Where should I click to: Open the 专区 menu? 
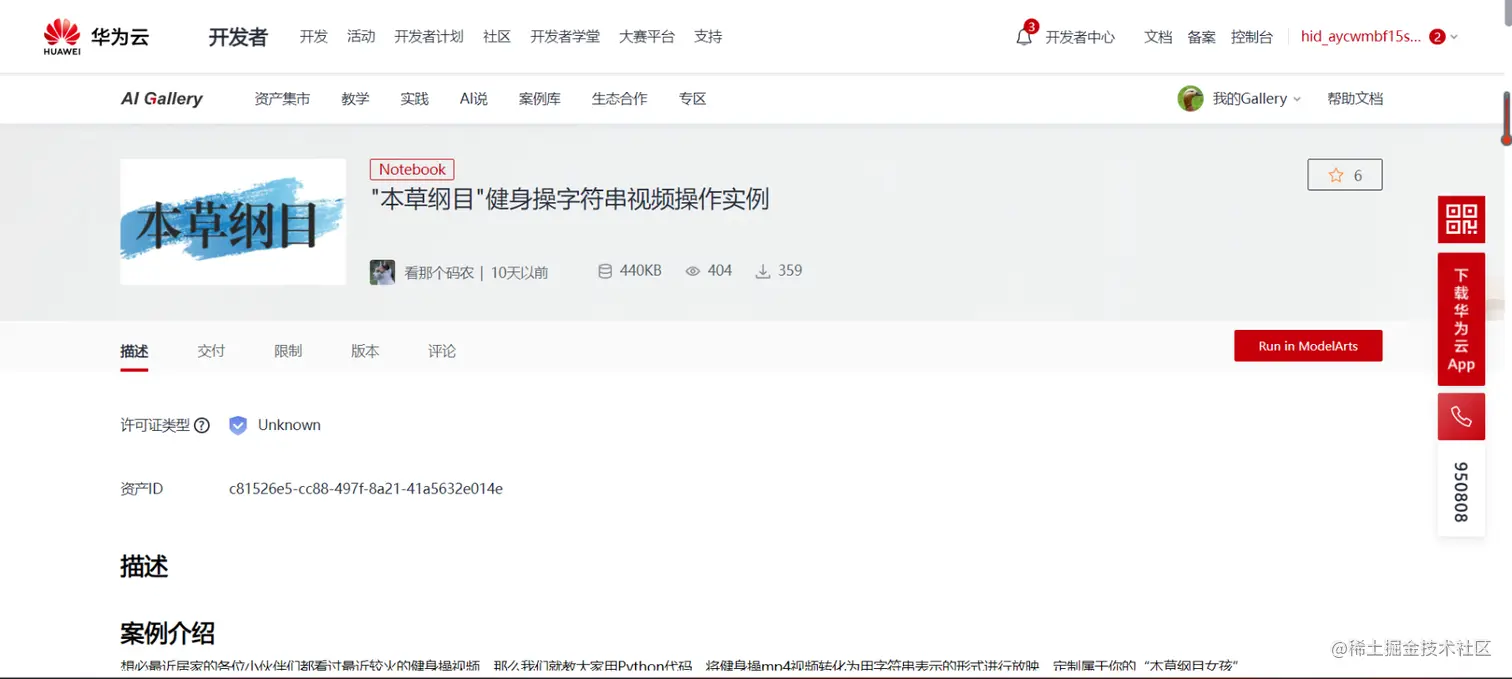click(x=692, y=99)
